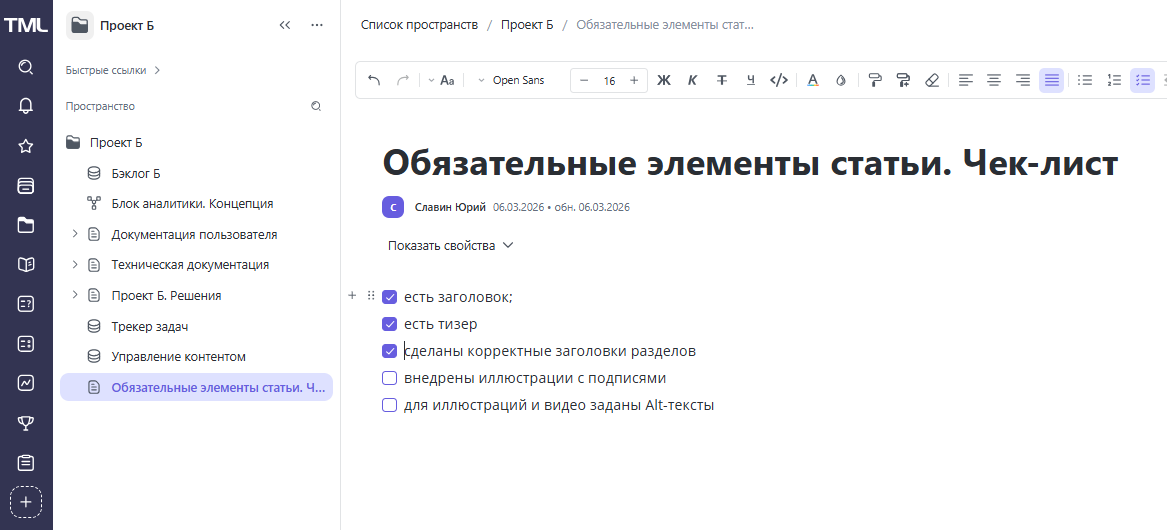Justify text alignment

(x=1052, y=80)
